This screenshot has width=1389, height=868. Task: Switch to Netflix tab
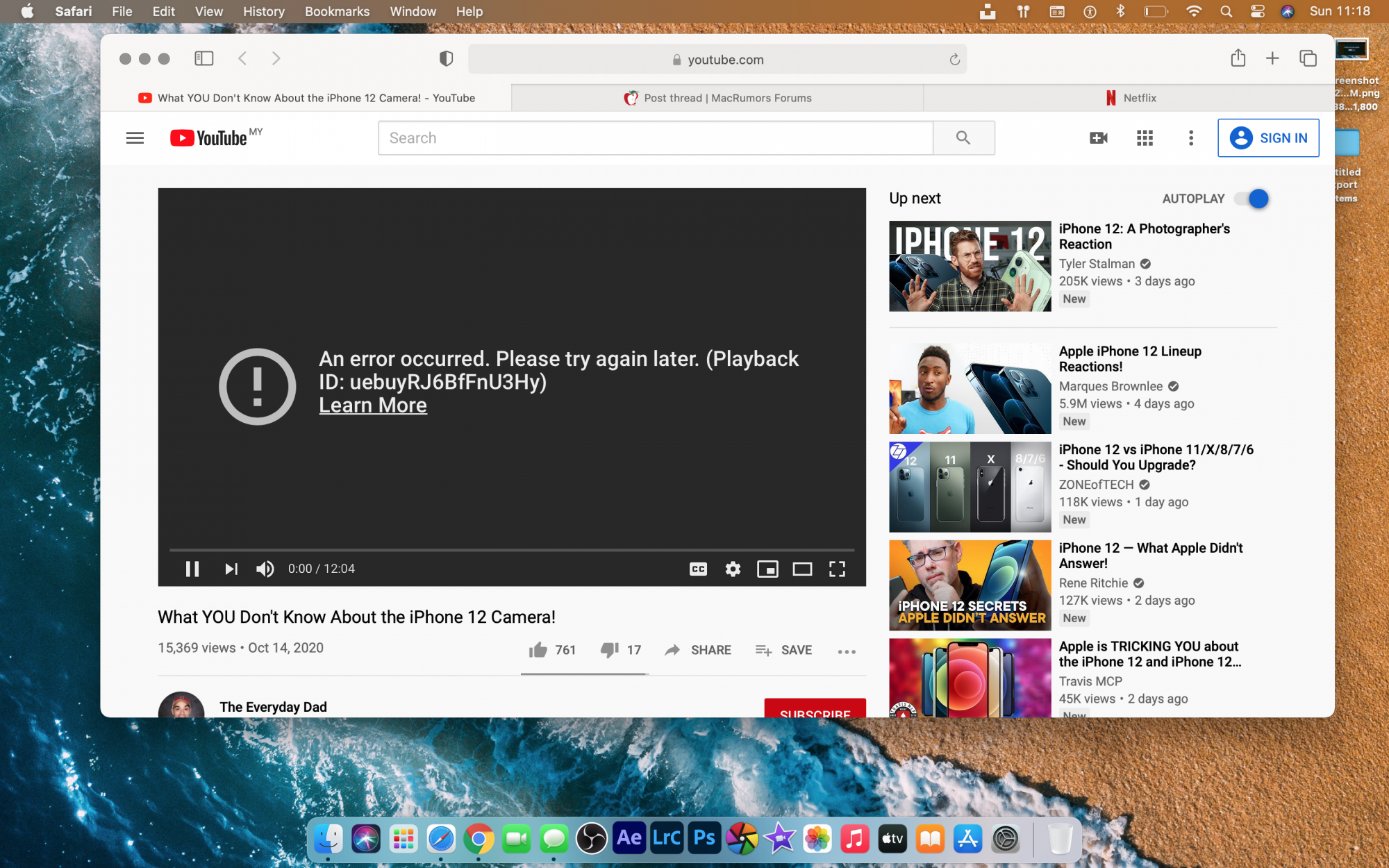1130,98
